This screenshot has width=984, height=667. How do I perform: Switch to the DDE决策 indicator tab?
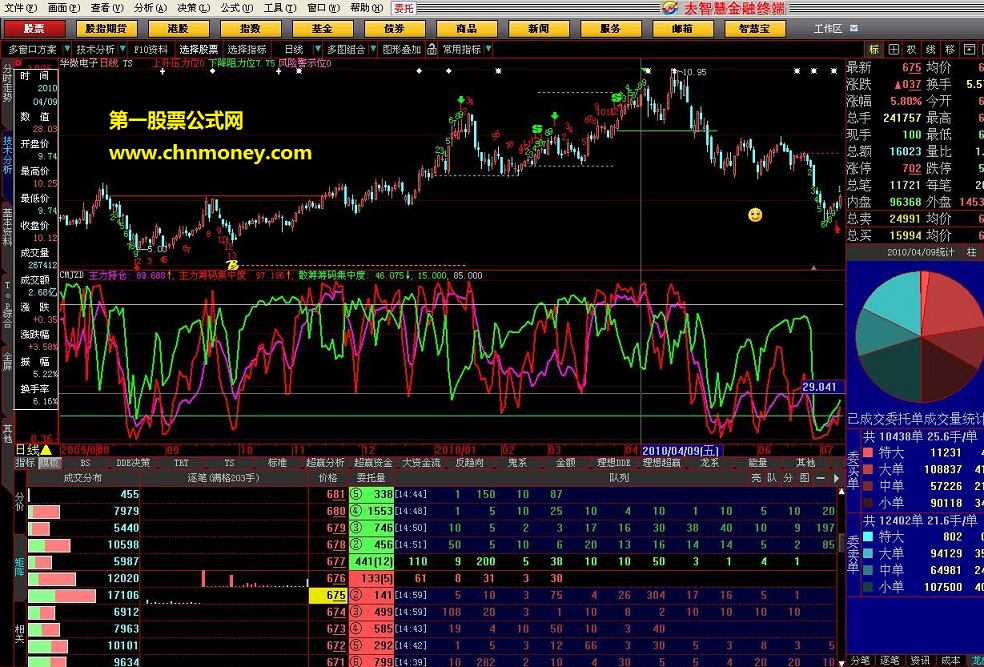click(x=133, y=463)
